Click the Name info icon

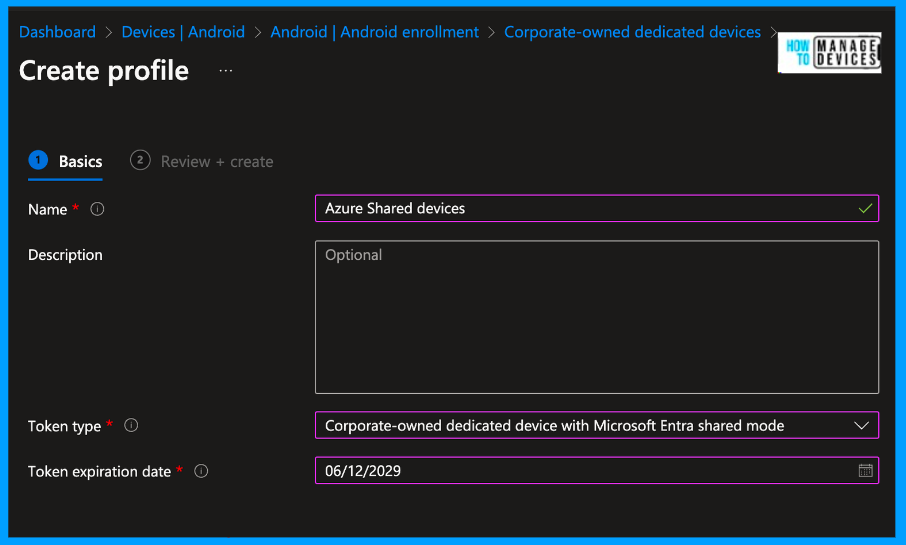[97, 209]
